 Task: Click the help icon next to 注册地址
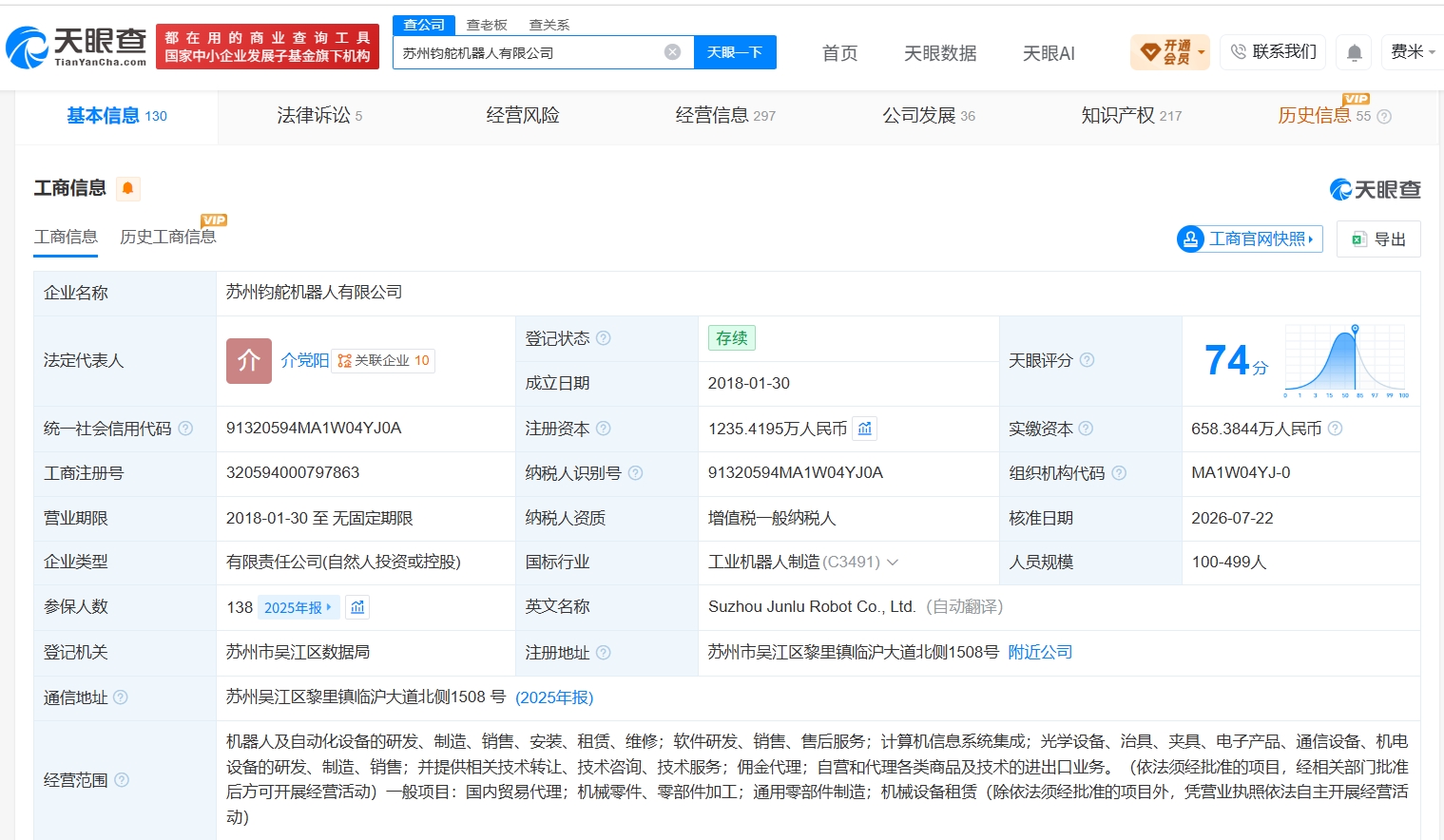click(603, 653)
